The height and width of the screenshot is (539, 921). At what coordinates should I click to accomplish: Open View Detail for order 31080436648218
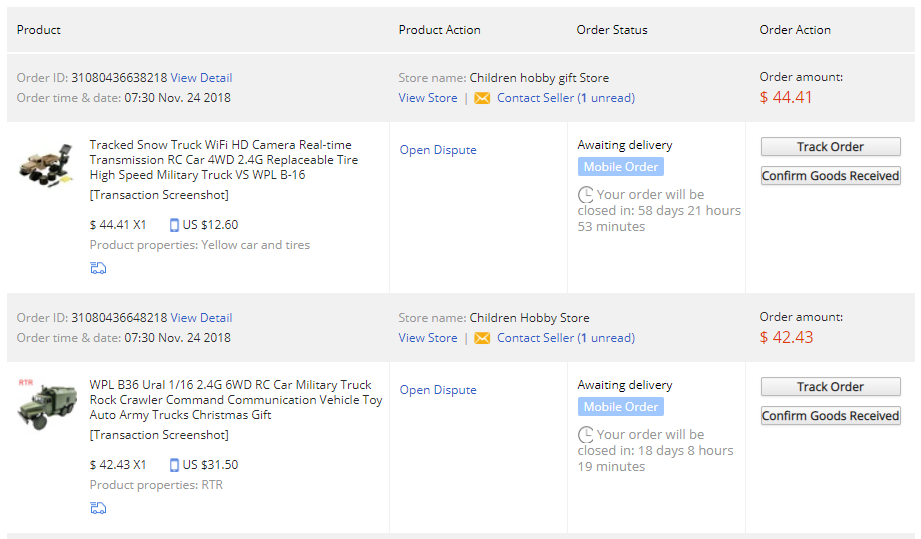click(201, 318)
